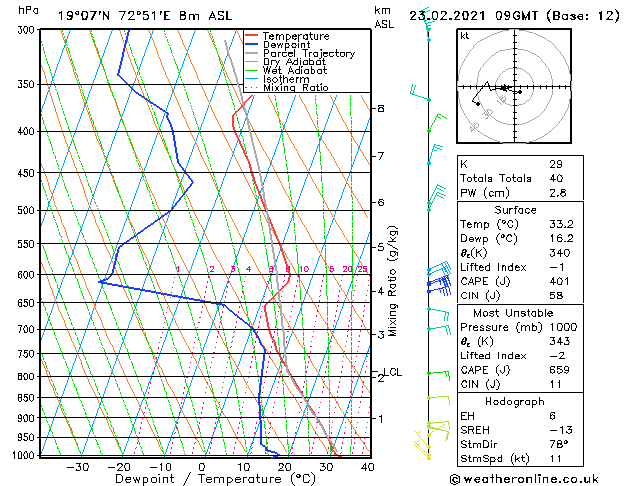This screenshot has width=629, height=486.
Task: Click the Dry Adiabat legend label
Action: point(294,62)
